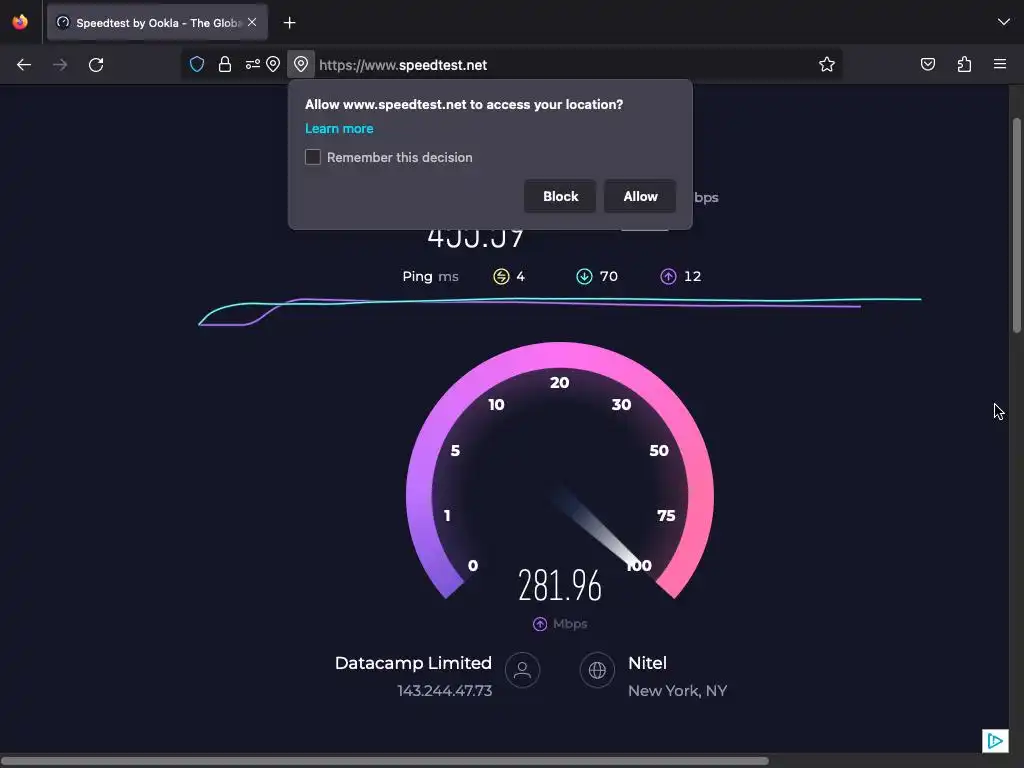1024x768 pixels.
Task: Allow location access for speedtest.net
Action: (640, 196)
